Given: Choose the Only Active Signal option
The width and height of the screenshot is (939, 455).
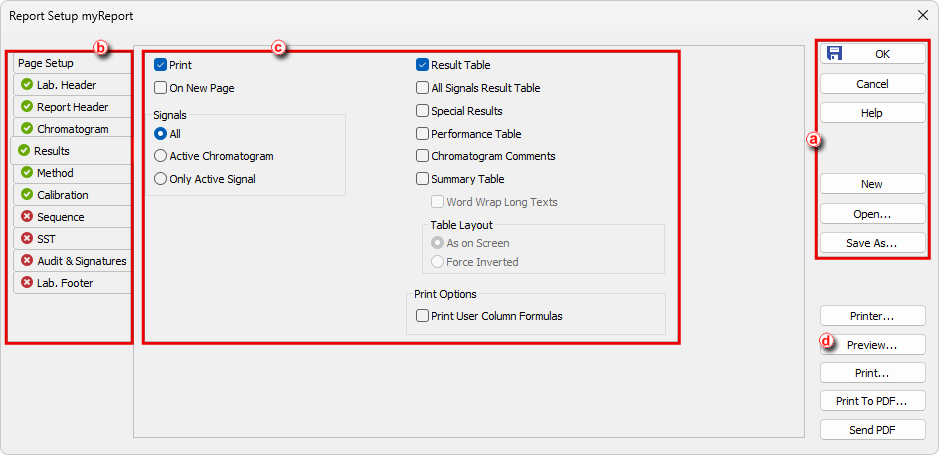Looking at the screenshot, I should pyautogui.click(x=160, y=179).
